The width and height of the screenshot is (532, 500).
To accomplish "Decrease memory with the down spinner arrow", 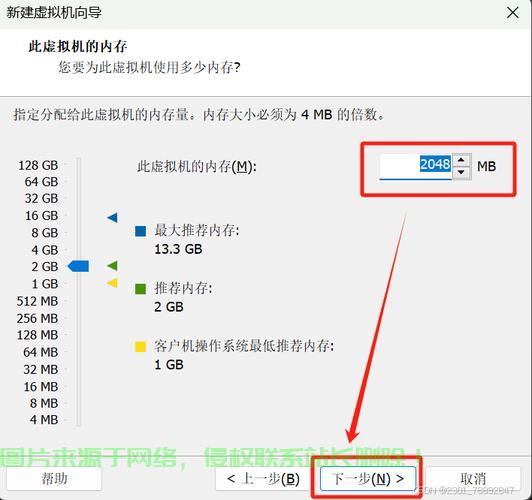I will pos(461,172).
